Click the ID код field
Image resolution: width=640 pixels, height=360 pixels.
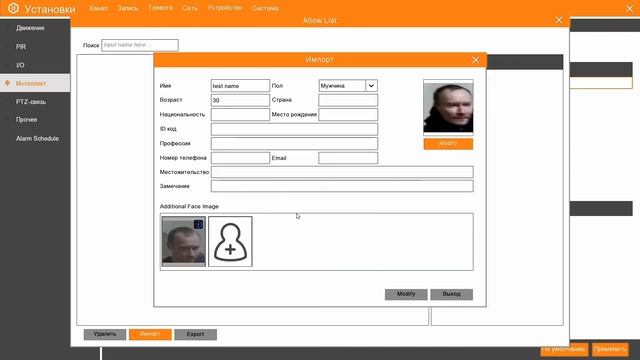pyautogui.click(x=294, y=129)
